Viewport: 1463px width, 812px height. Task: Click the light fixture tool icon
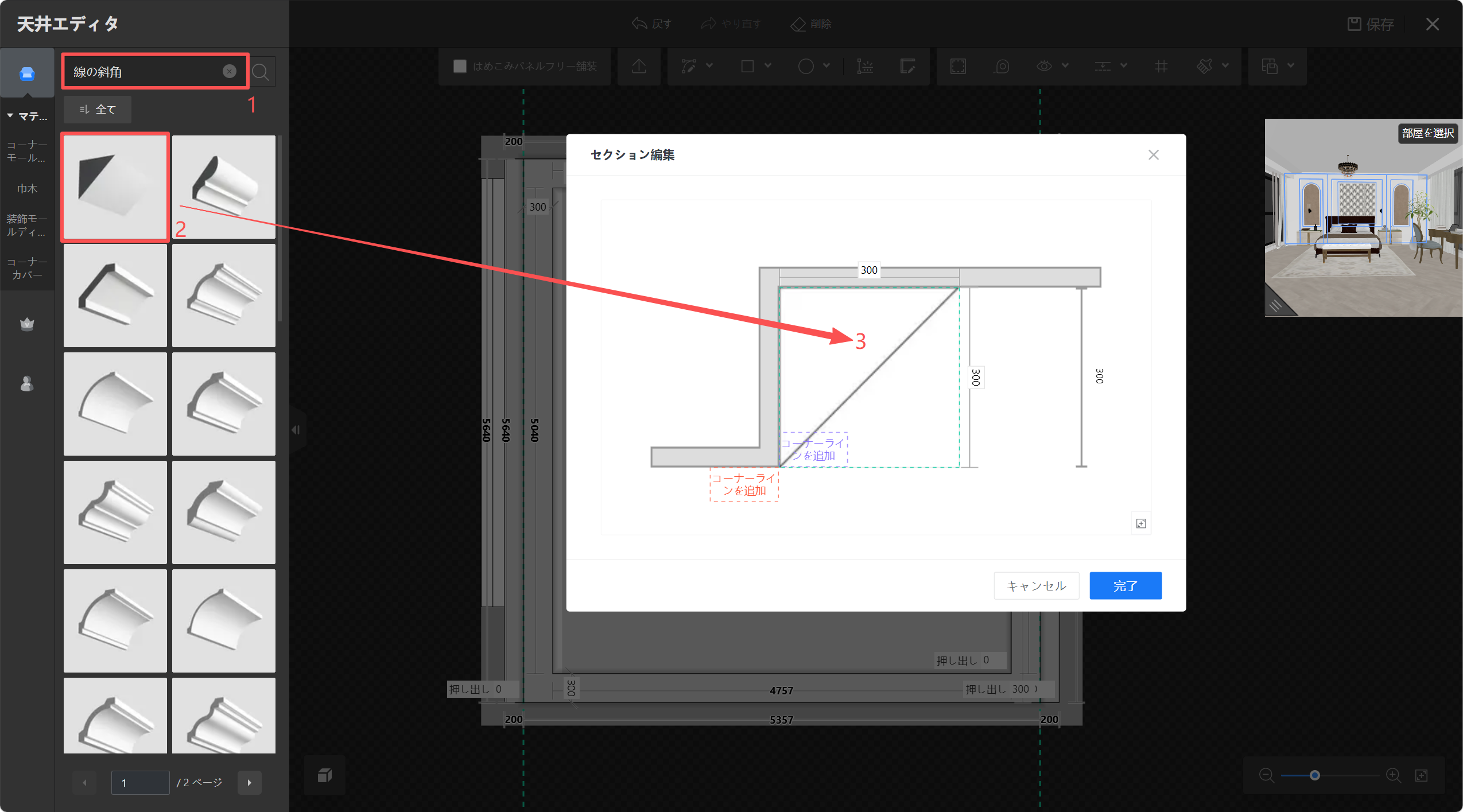click(1002, 67)
